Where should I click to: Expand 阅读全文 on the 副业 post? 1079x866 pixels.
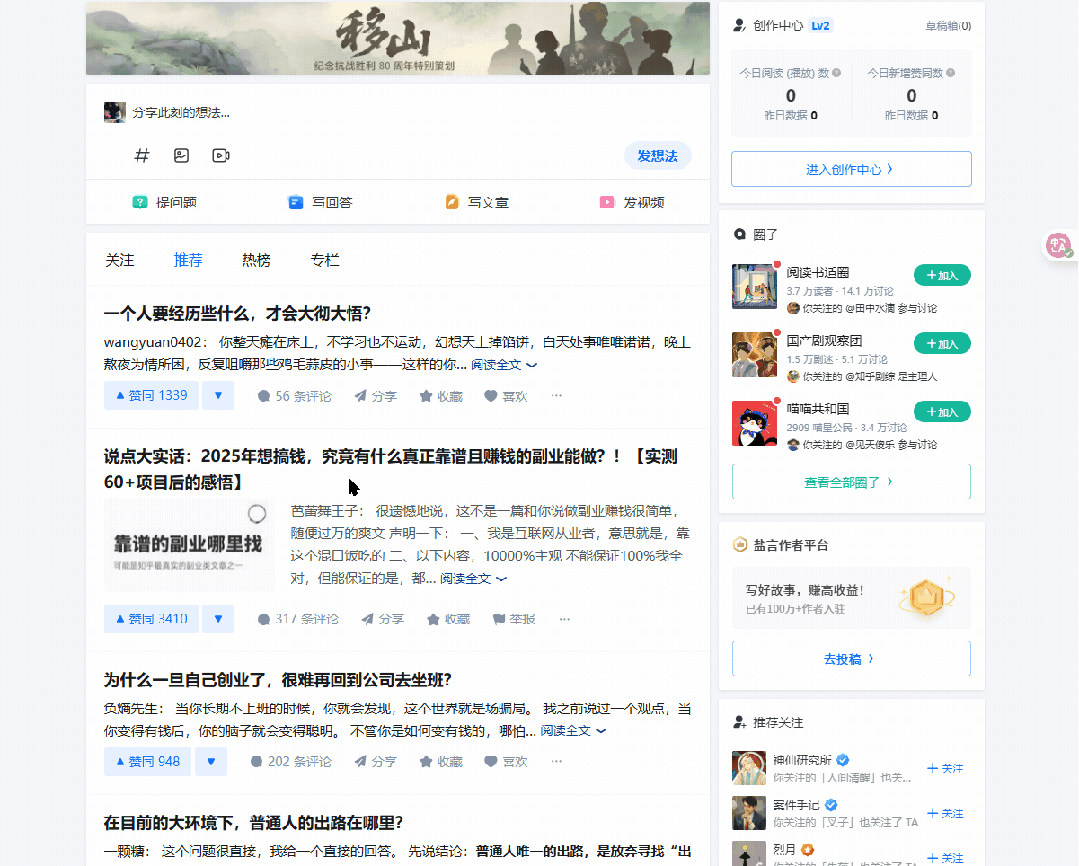coord(473,579)
